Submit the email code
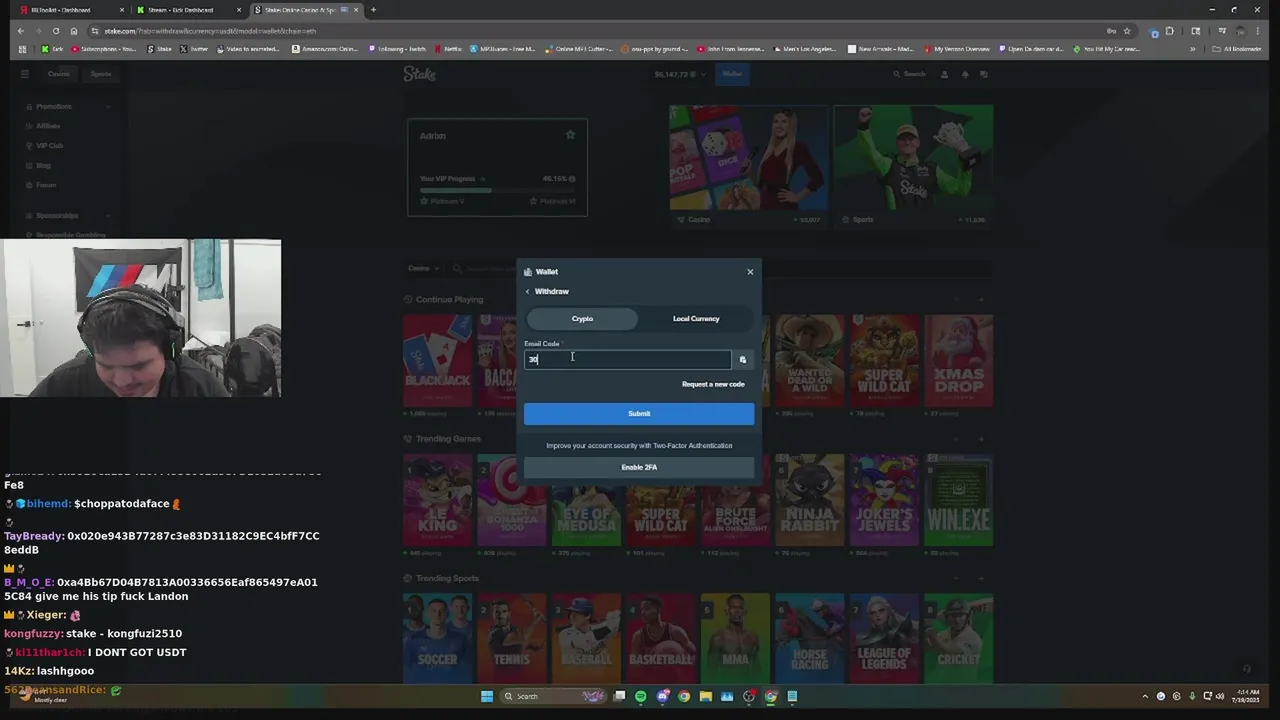The width and height of the screenshot is (1280, 720). [x=639, y=414]
